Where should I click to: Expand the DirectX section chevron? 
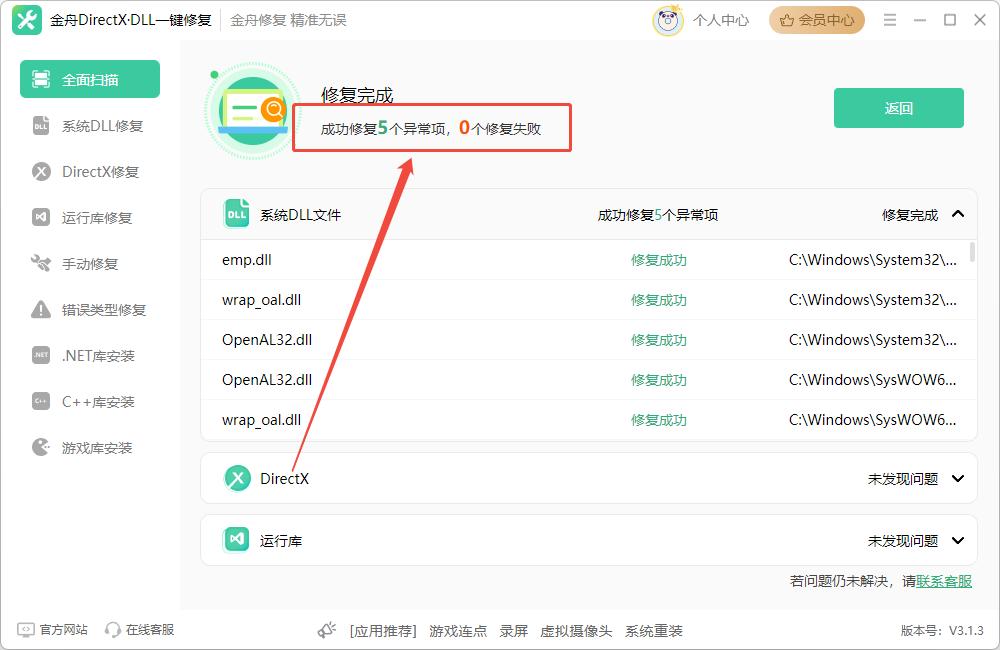(x=958, y=478)
